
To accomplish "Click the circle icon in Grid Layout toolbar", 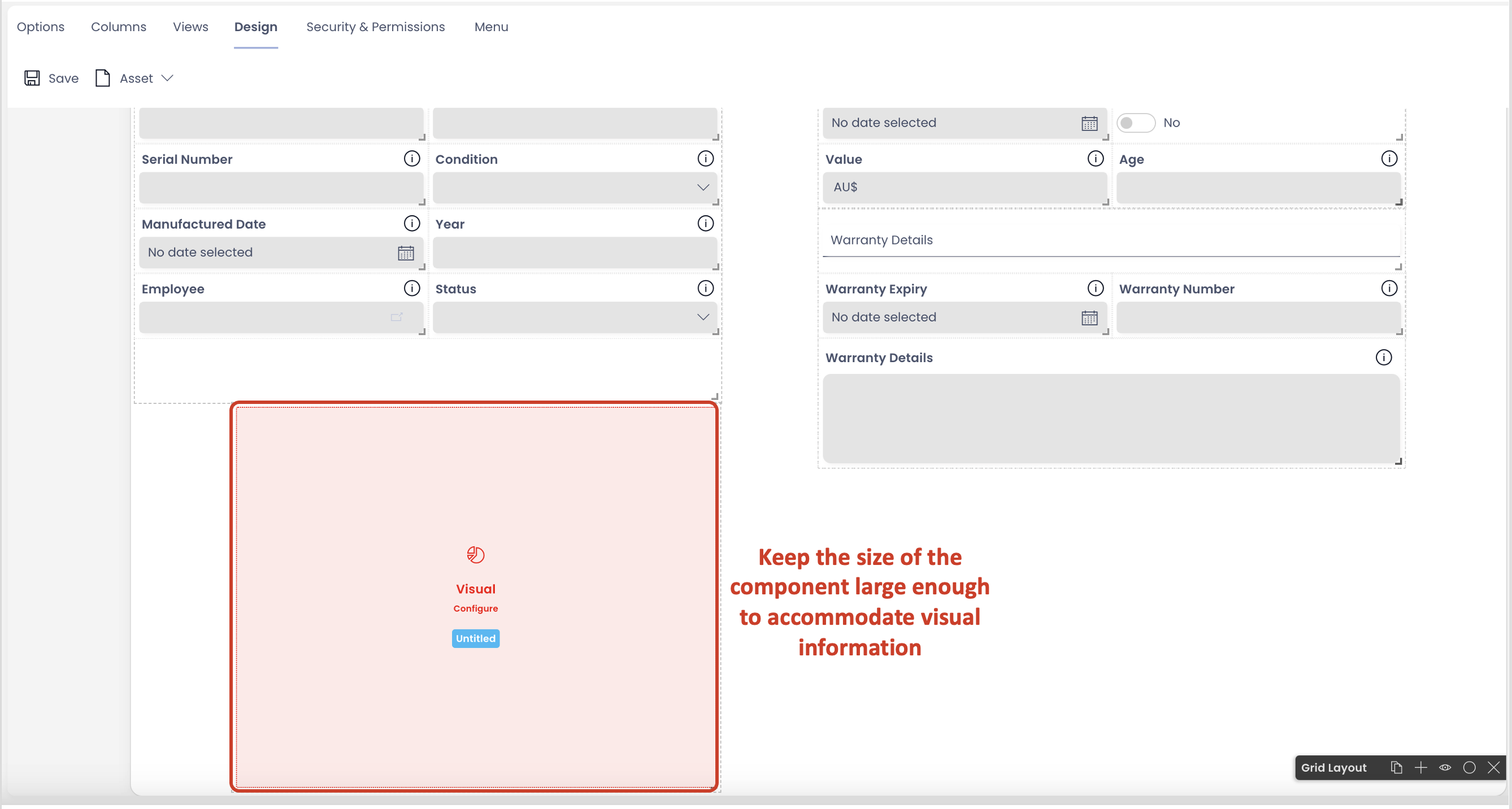I will coord(1470,767).
